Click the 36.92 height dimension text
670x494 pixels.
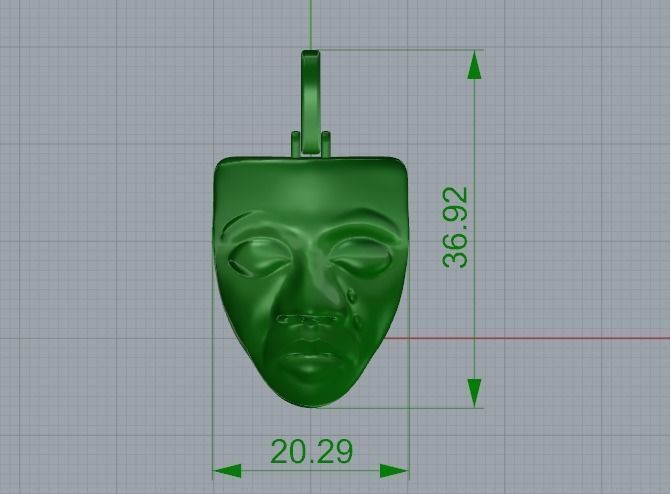[455, 228]
